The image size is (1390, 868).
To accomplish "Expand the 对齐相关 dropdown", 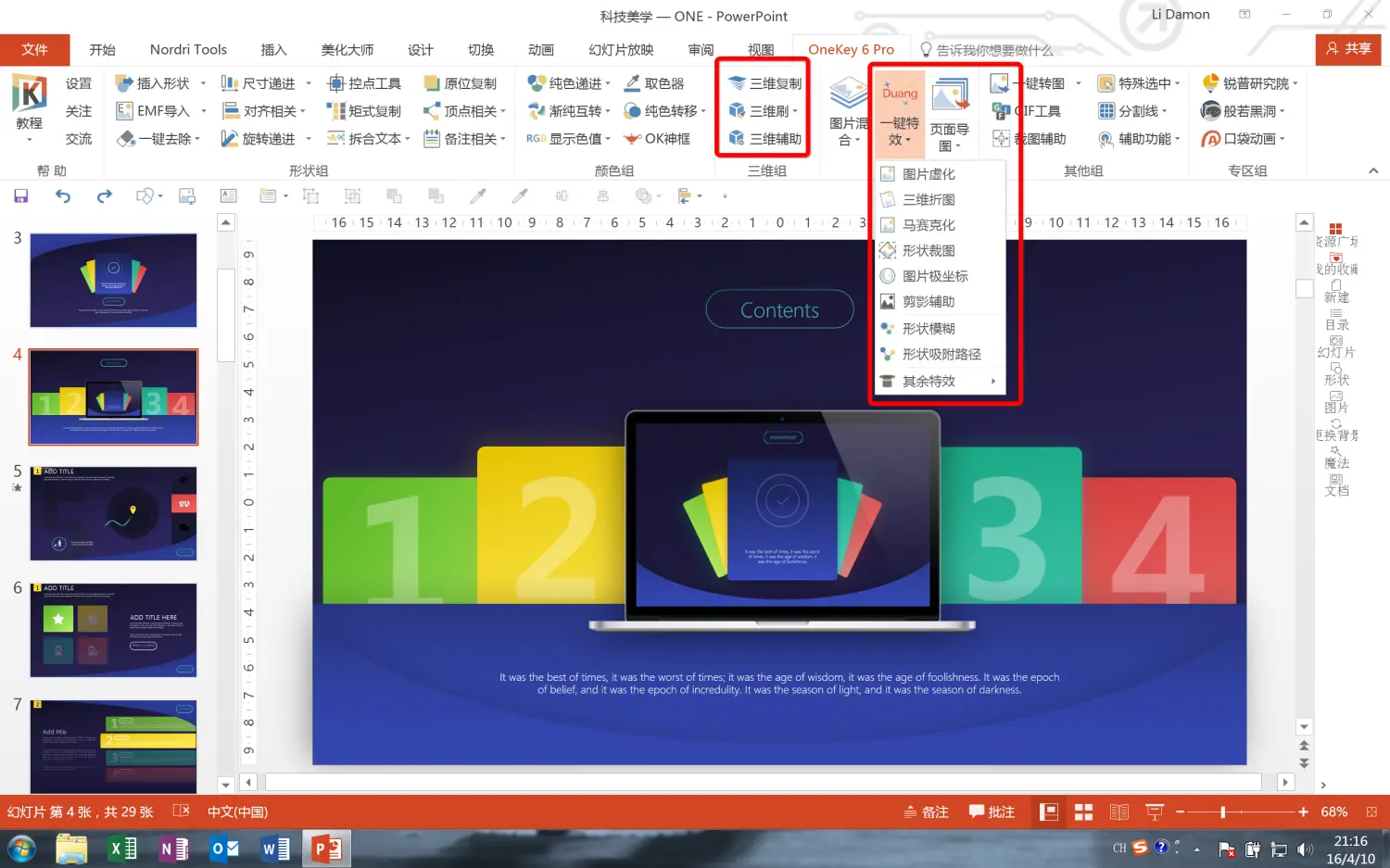I will (x=302, y=111).
